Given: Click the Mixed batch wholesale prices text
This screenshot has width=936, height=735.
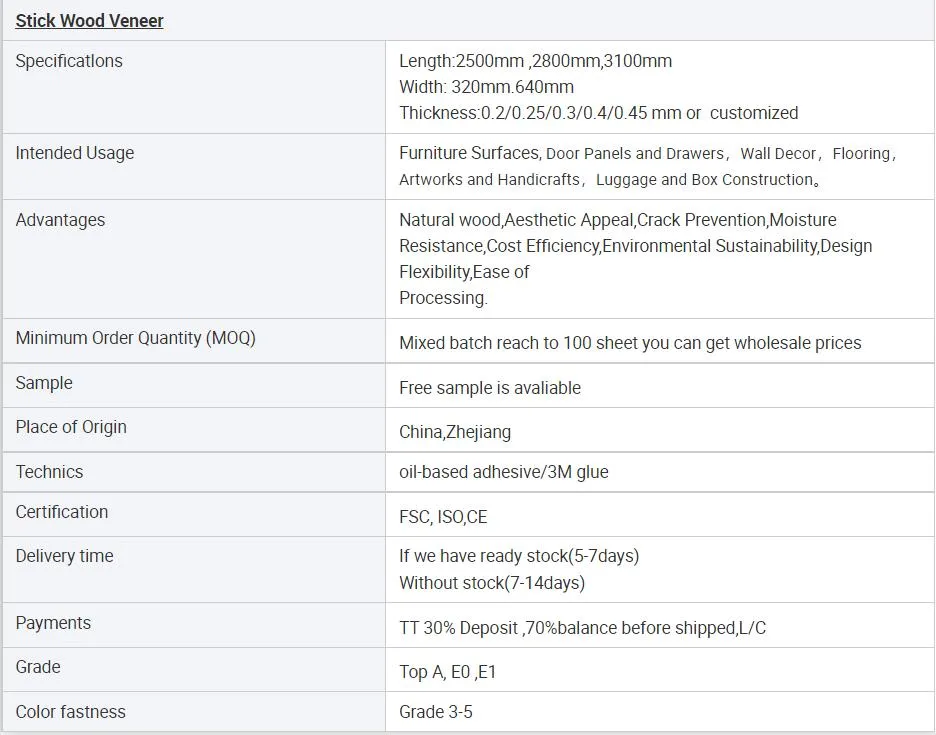Looking at the screenshot, I should 630,343.
